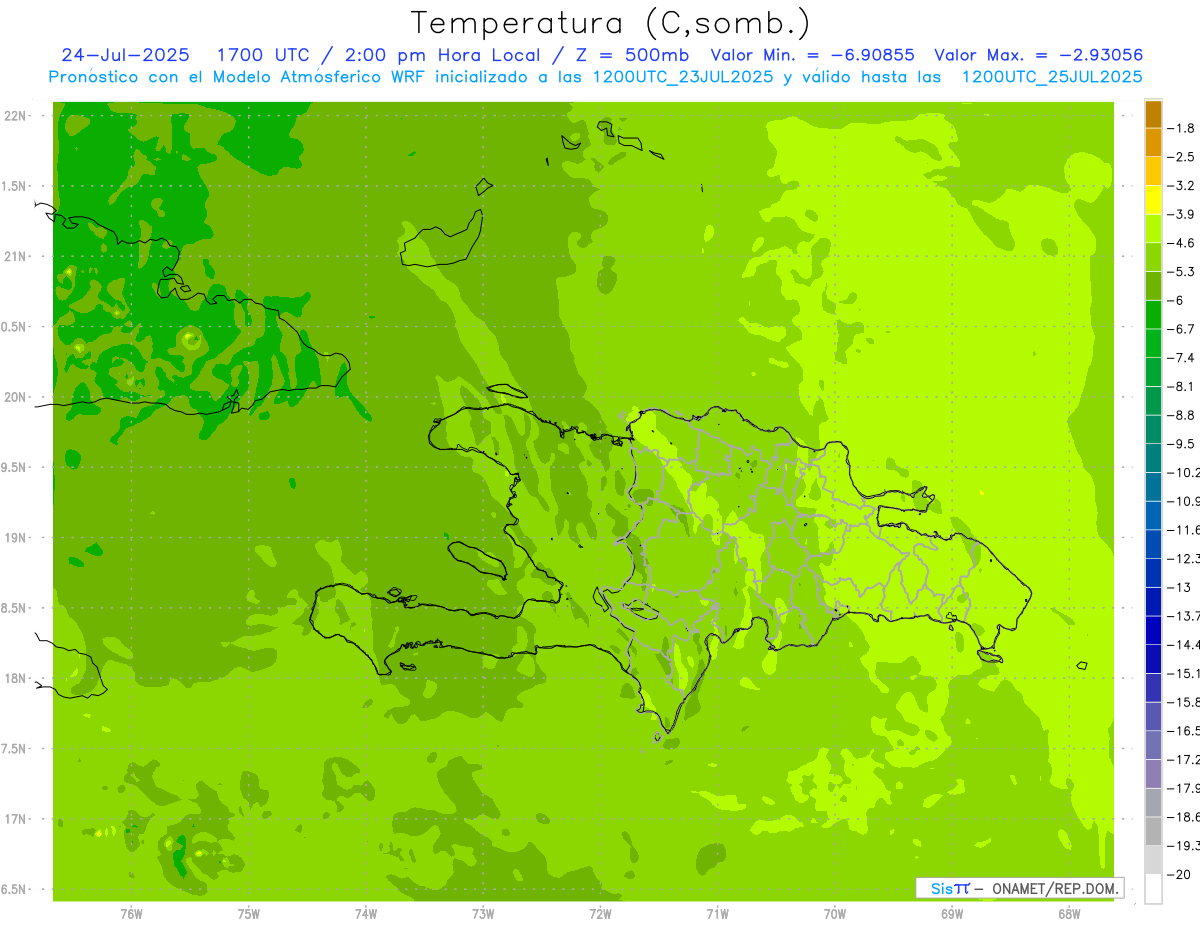
Task: Click the blue 'SisTT' logo text
Action: (949, 888)
